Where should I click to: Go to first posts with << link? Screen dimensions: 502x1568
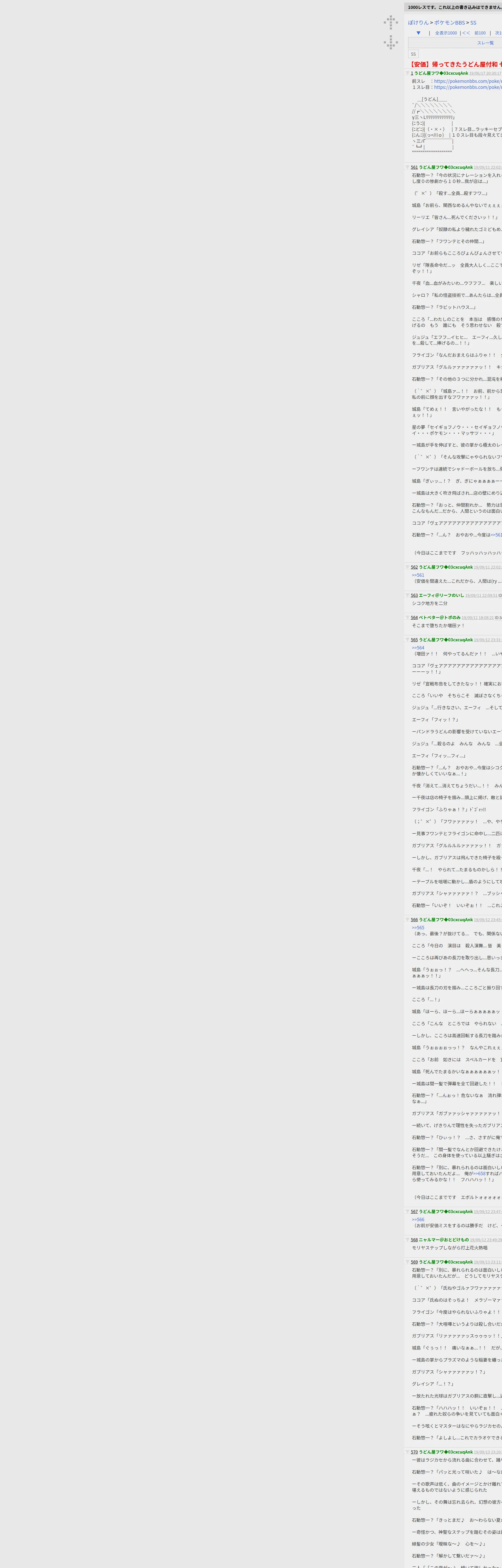(x=466, y=33)
